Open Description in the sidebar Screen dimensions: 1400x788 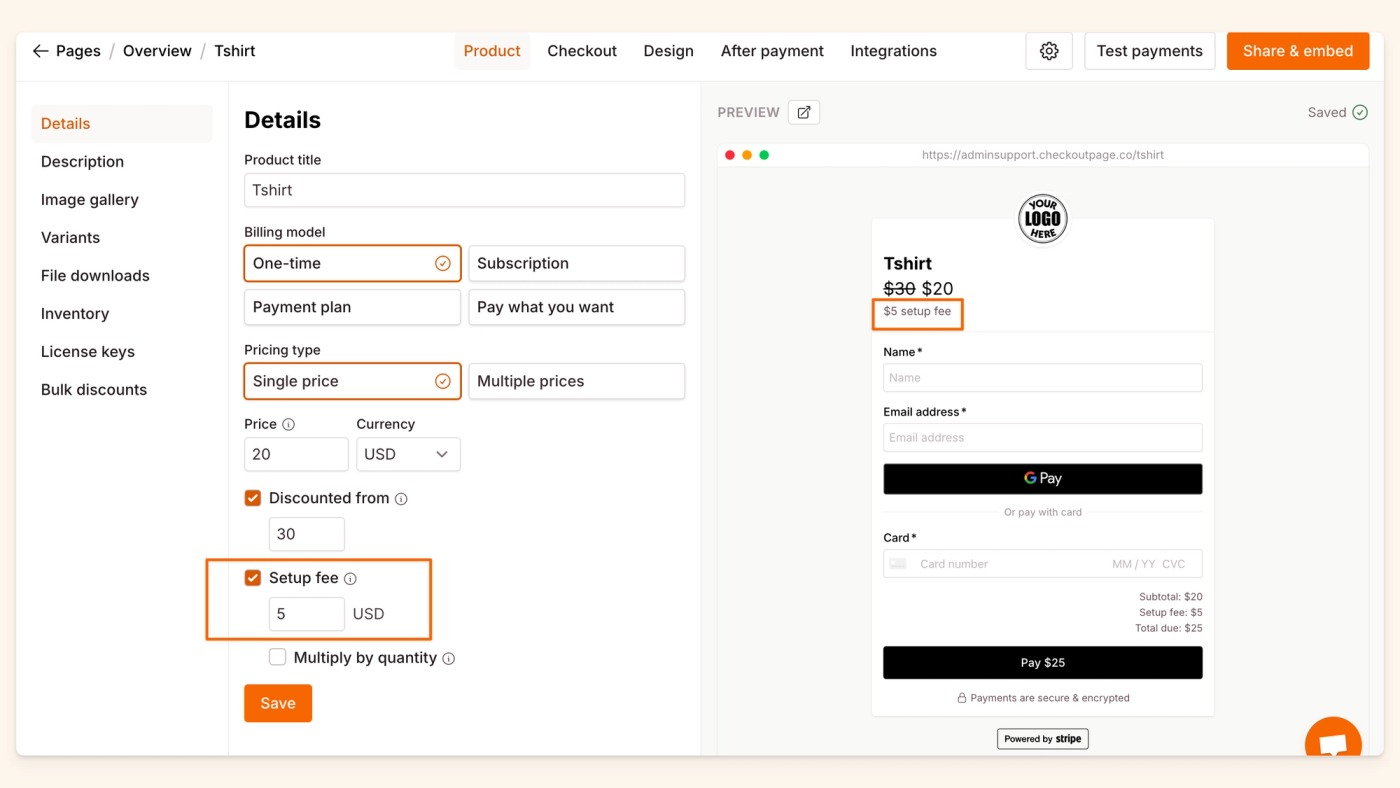pyautogui.click(x=82, y=162)
